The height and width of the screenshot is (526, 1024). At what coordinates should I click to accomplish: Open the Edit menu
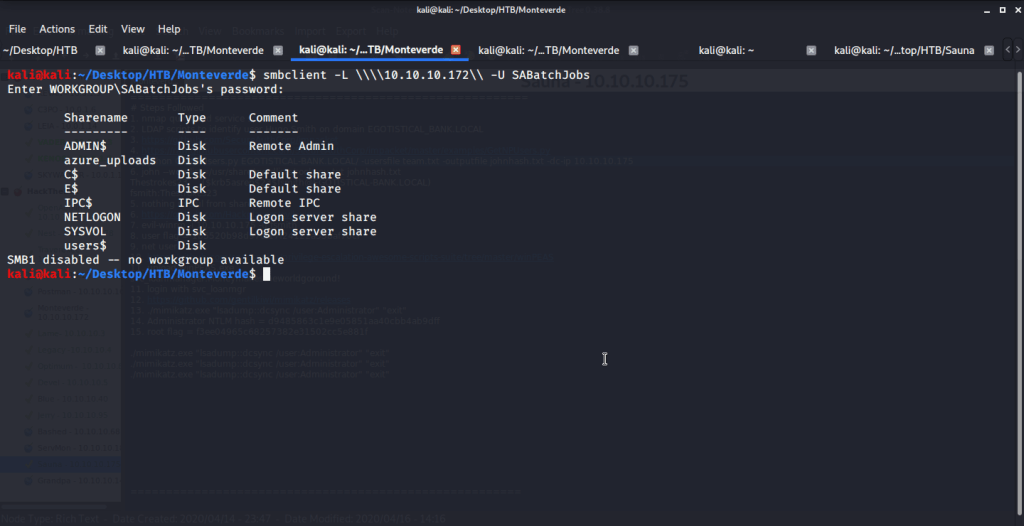98,29
